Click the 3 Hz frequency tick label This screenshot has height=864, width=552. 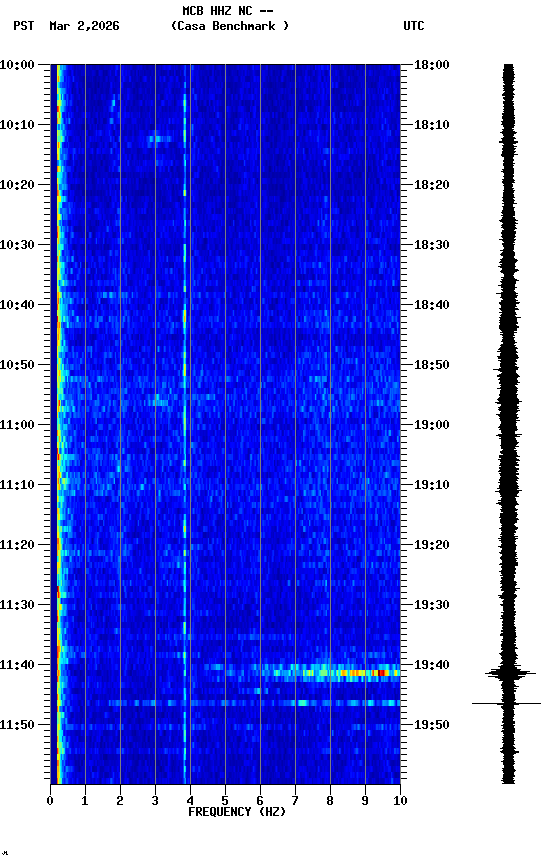(155, 801)
